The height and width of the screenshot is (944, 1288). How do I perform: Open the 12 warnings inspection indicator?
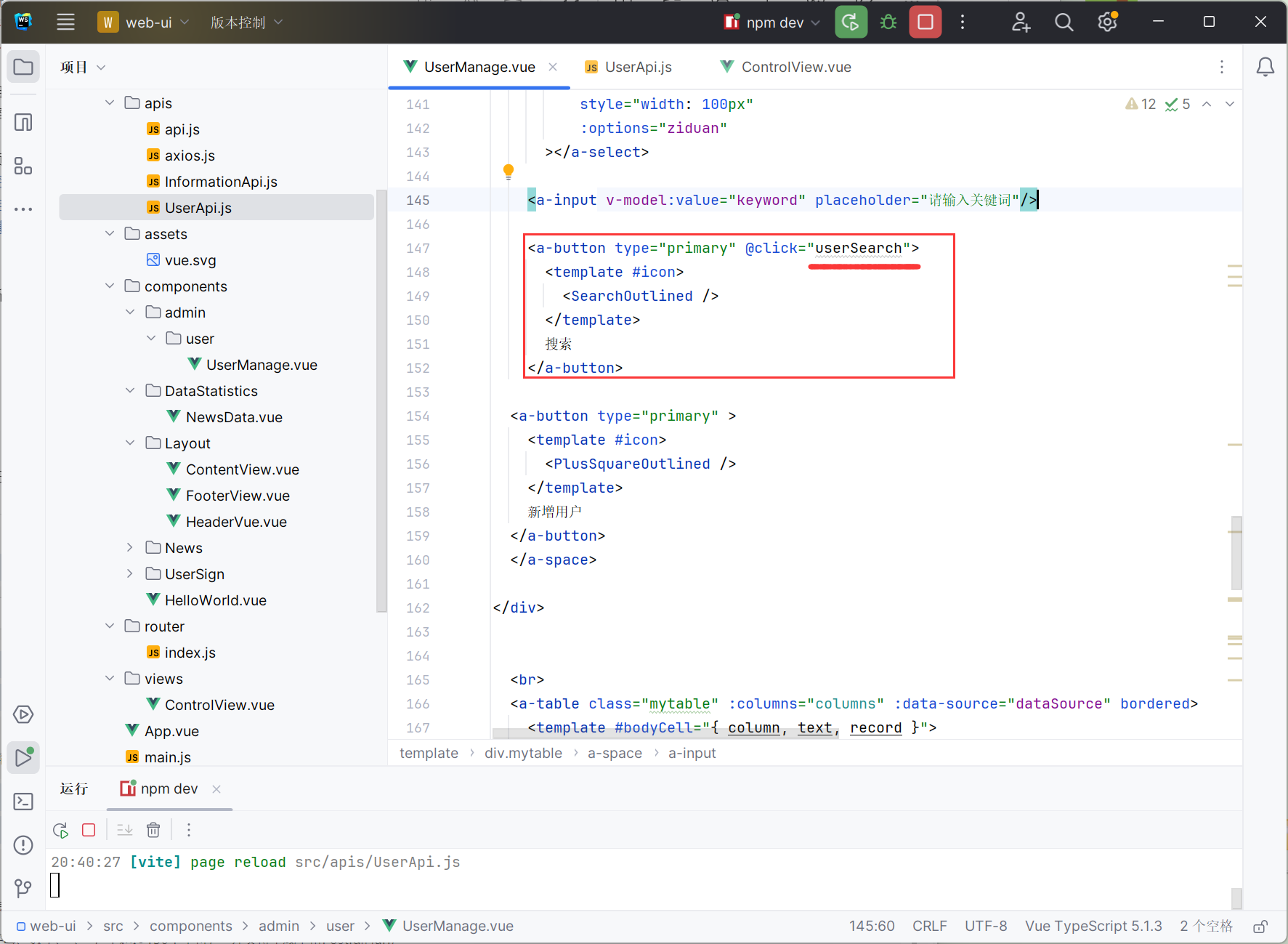(x=1141, y=104)
